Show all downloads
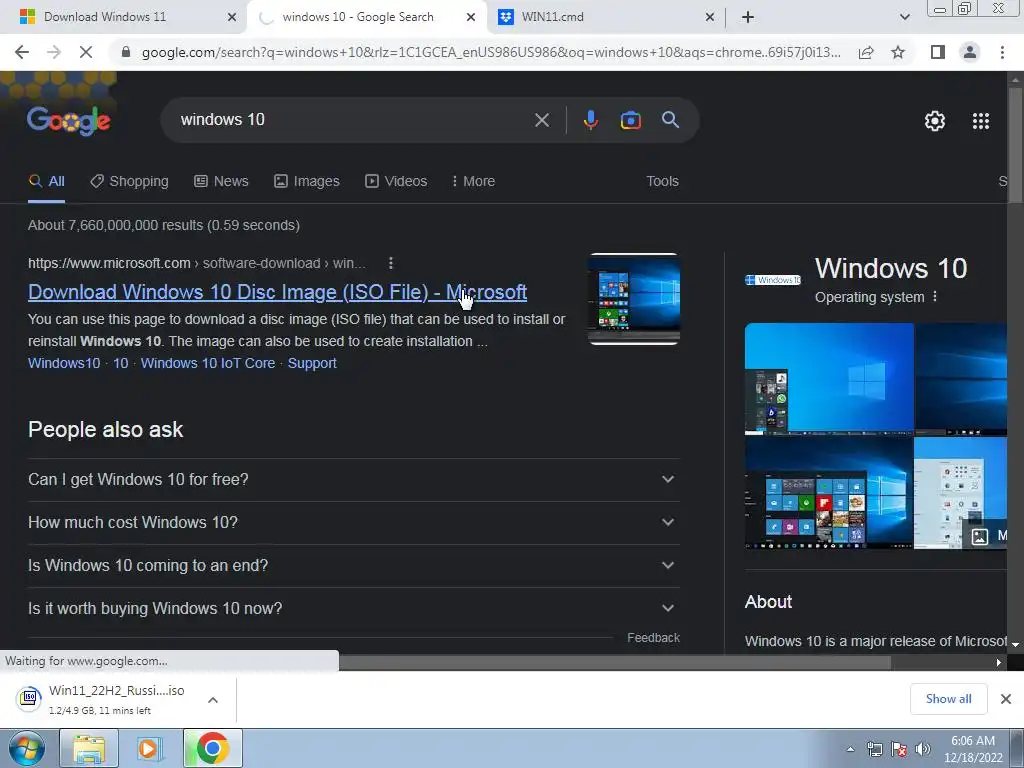Image resolution: width=1024 pixels, height=768 pixels. click(948, 699)
